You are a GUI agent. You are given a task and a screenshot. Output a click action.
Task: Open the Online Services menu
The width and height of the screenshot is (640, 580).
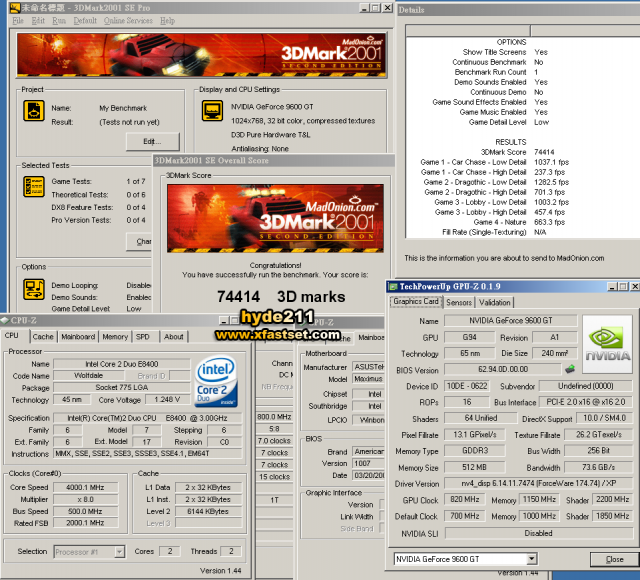pos(128,20)
